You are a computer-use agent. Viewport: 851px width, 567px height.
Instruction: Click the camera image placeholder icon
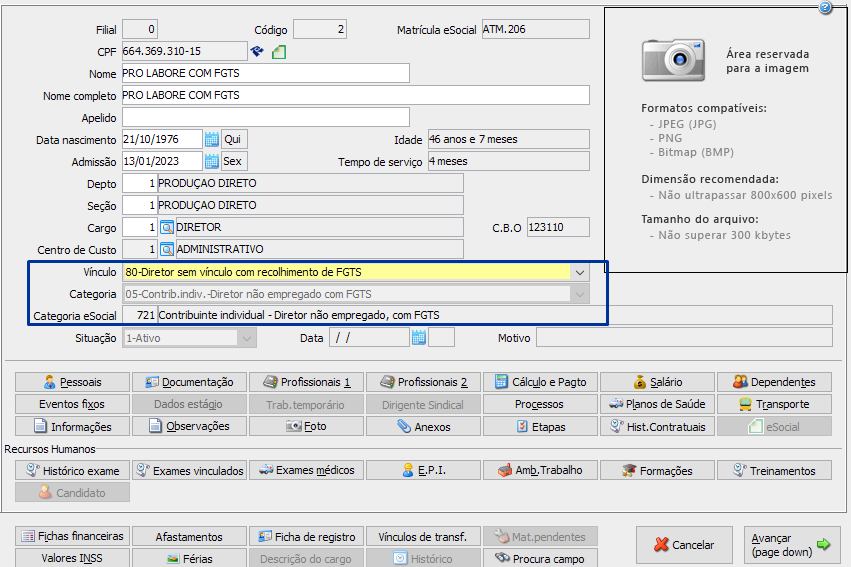pyautogui.click(x=674, y=60)
